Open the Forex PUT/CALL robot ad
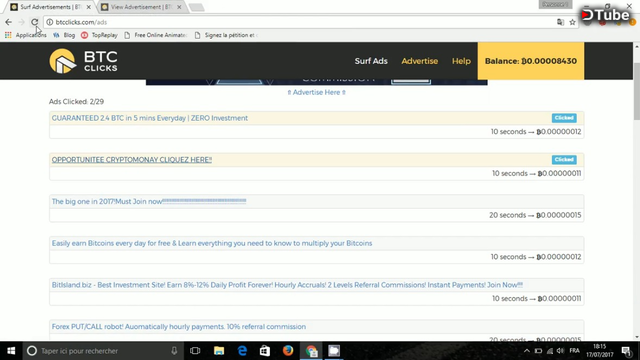This screenshot has width=640, height=360. pos(178,327)
